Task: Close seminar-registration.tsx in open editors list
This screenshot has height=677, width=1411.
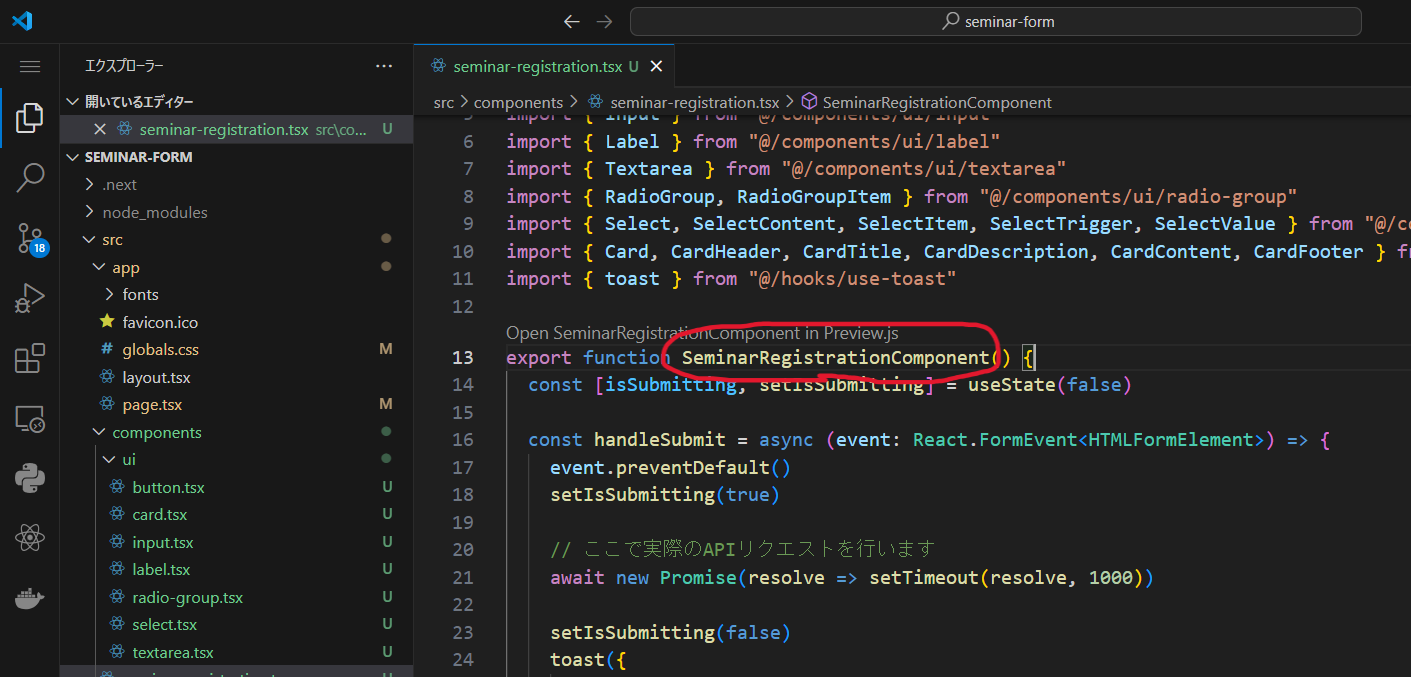Action: click(x=99, y=129)
